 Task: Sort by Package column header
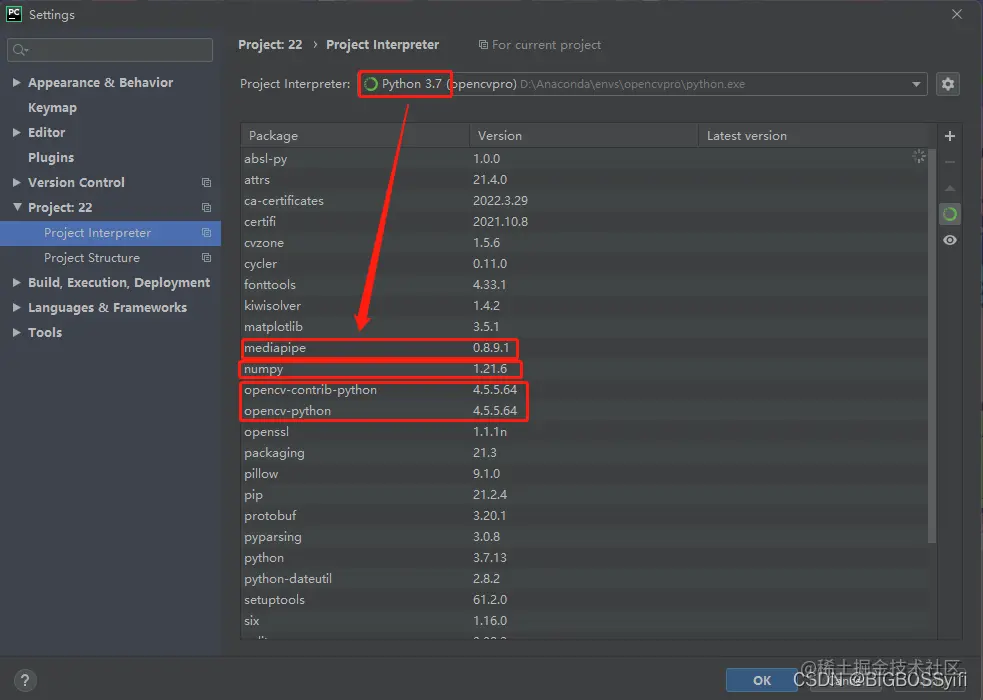tap(355, 135)
